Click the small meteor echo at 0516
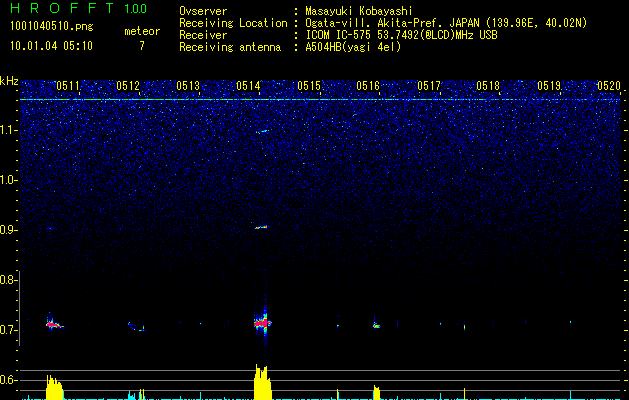 (x=376, y=325)
